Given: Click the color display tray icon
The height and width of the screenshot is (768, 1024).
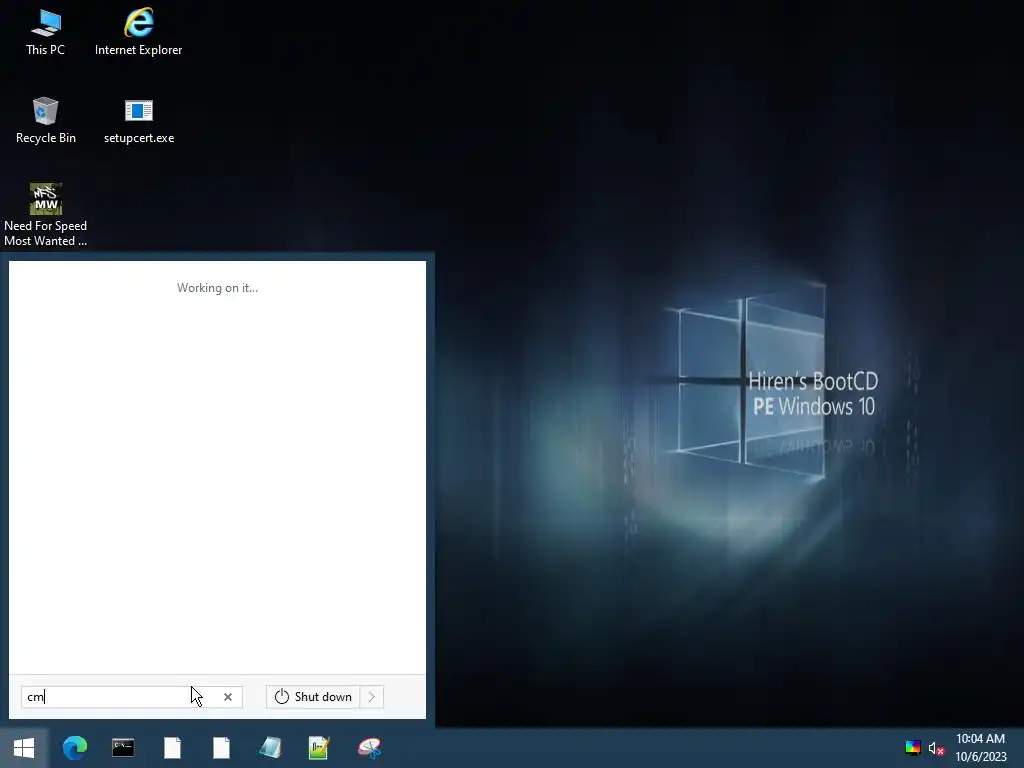Looking at the screenshot, I should point(913,748).
